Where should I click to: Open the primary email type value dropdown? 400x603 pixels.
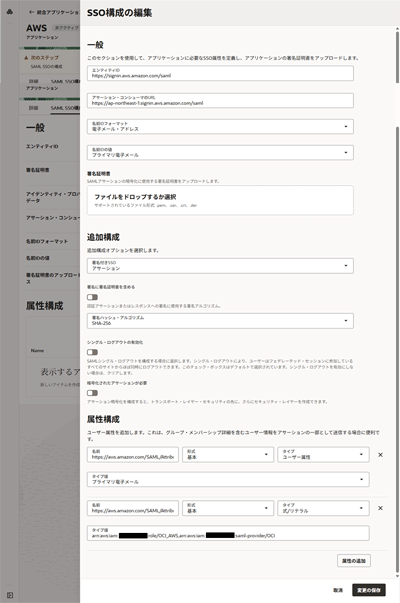228,479
